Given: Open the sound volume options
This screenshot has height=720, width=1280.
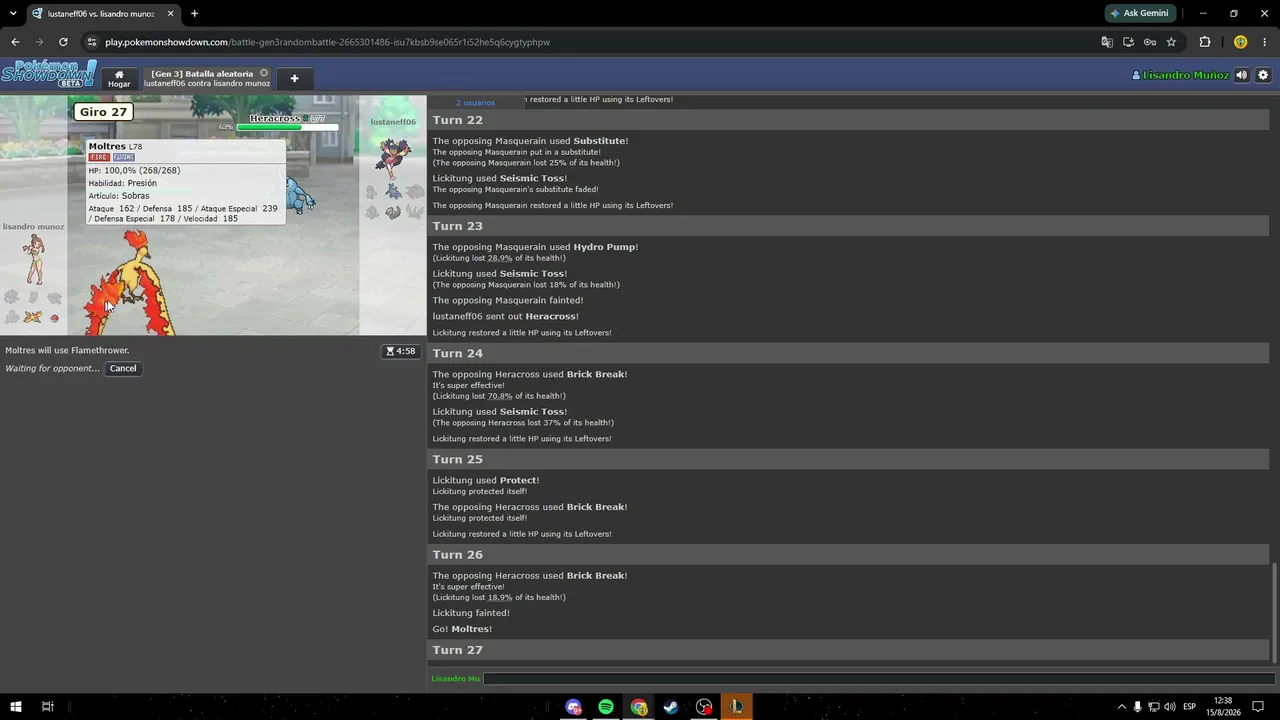Looking at the screenshot, I should (x=1241, y=75).
